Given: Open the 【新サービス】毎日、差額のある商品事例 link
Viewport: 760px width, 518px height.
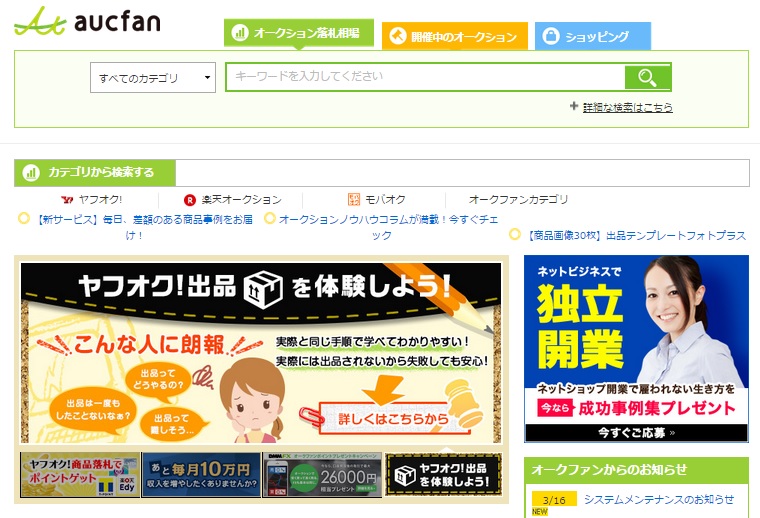Looking at the screenshot, I should [x=143, y=227].
